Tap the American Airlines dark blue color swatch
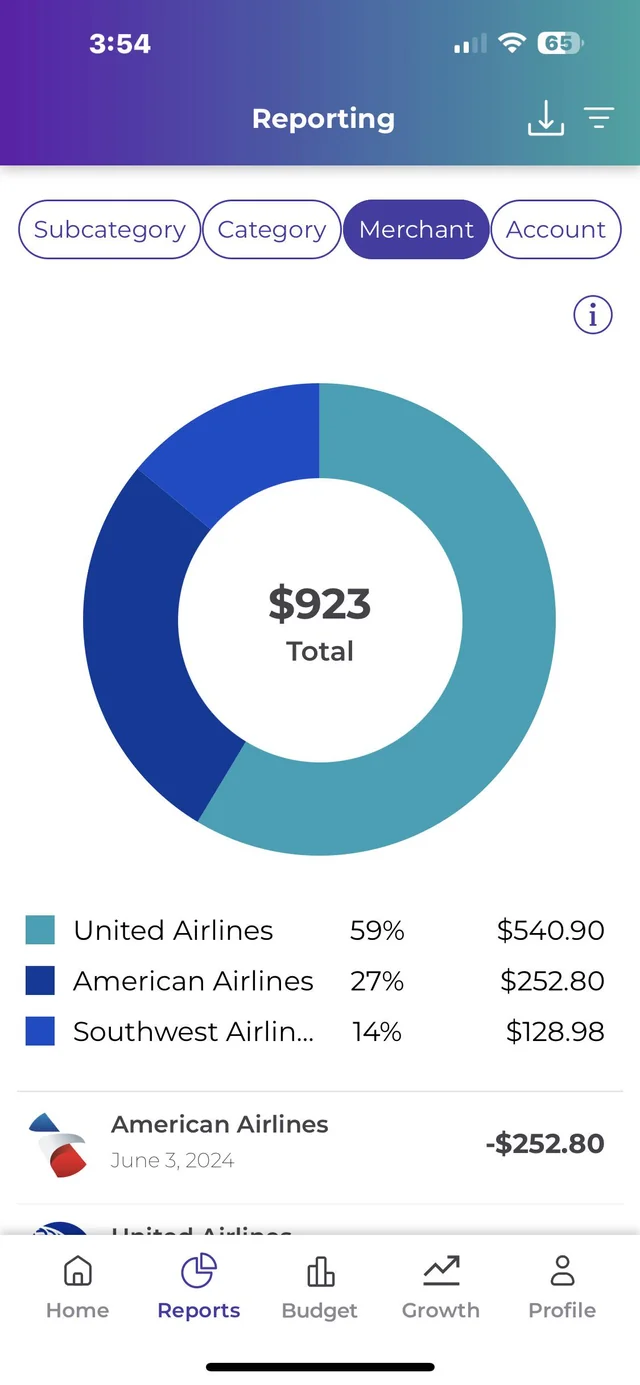This screenshot has width=640, height=1385. coord(39,980)
